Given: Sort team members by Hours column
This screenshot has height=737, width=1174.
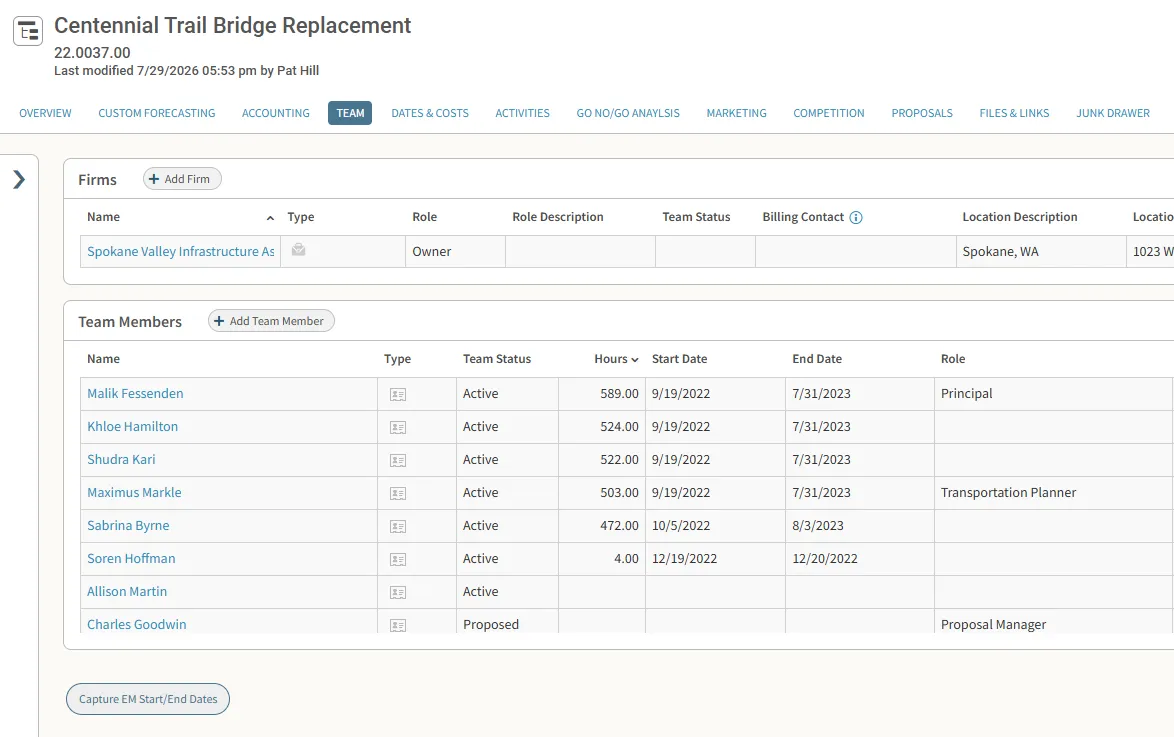Looking at the screenshot, I should tap(616, 359).
